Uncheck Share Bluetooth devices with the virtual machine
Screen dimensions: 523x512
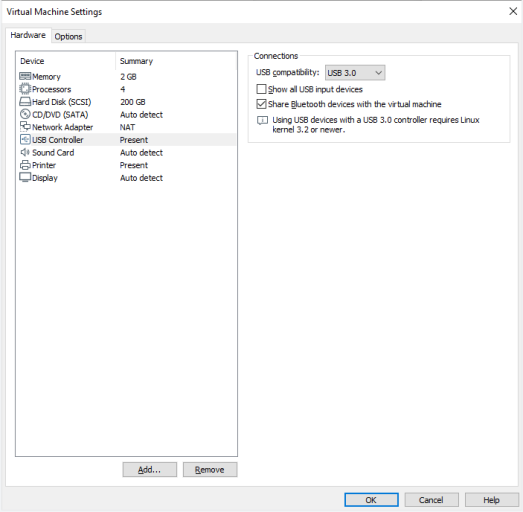(x=261, y=104)
